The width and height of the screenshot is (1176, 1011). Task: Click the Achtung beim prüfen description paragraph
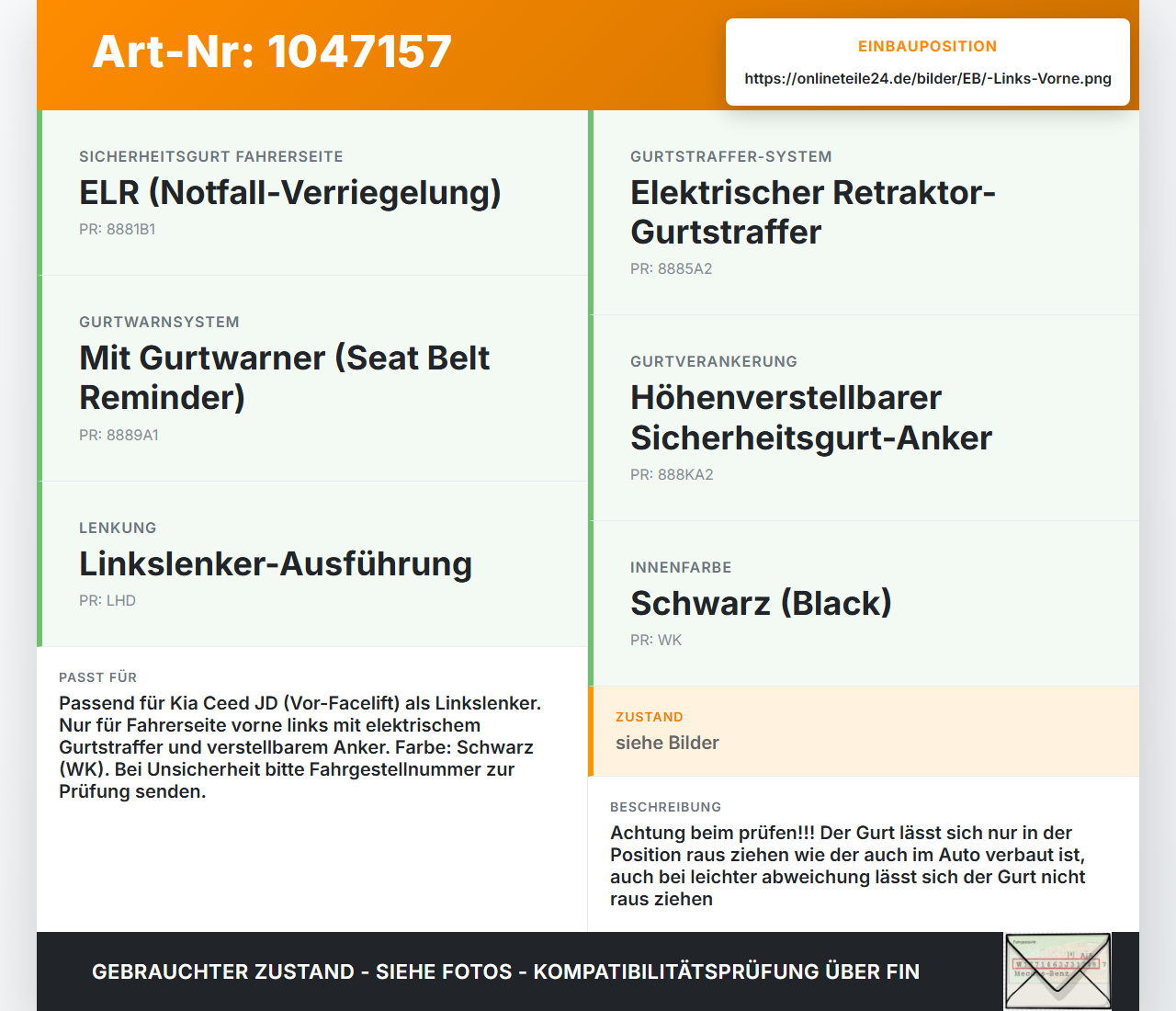coord(848,866)
